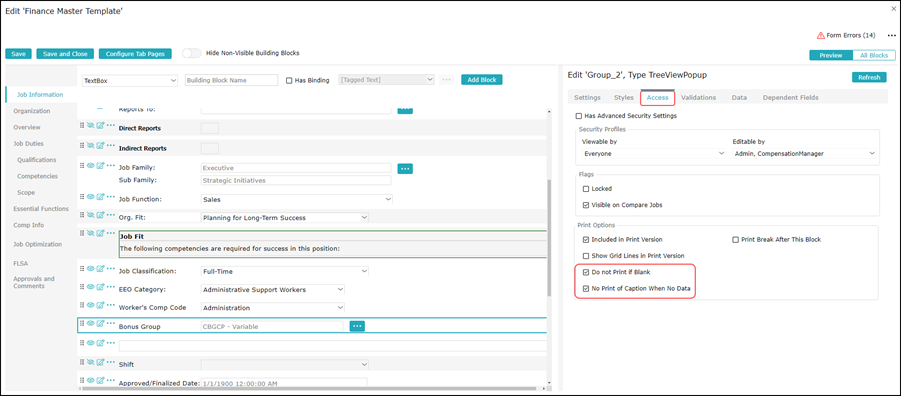
Task: Grab drag handle of Bonus Group block
Action: tap(82, 324)
